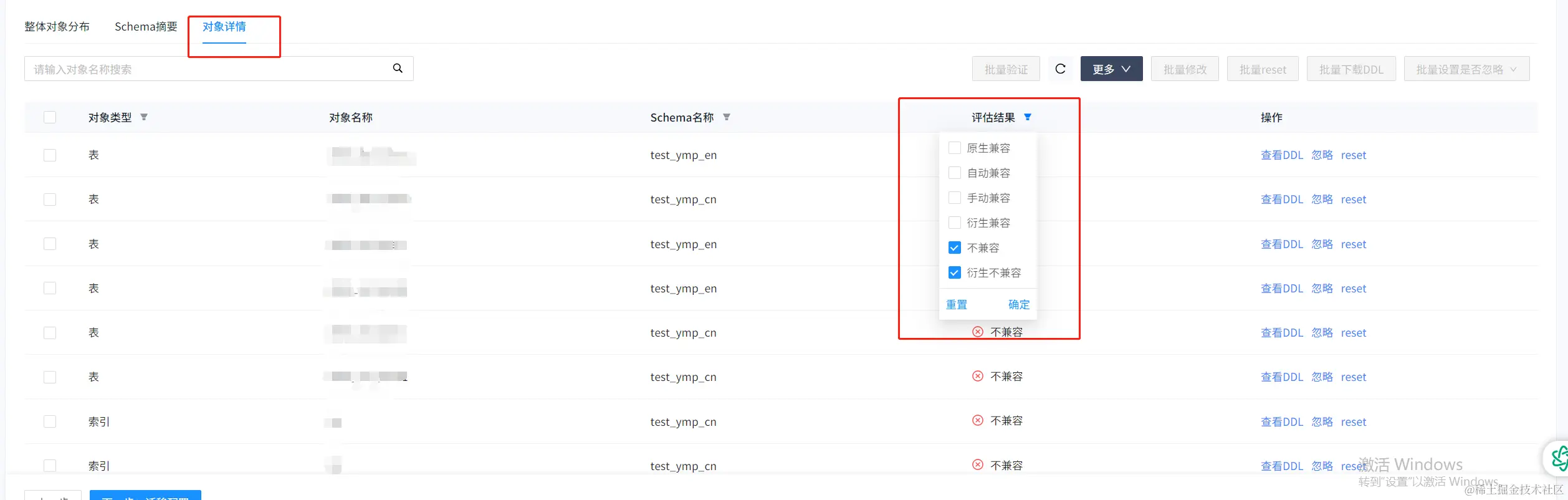Open 对象类型 column filter icon
This screenshot has height=500, width=1568.
[144, 117]
